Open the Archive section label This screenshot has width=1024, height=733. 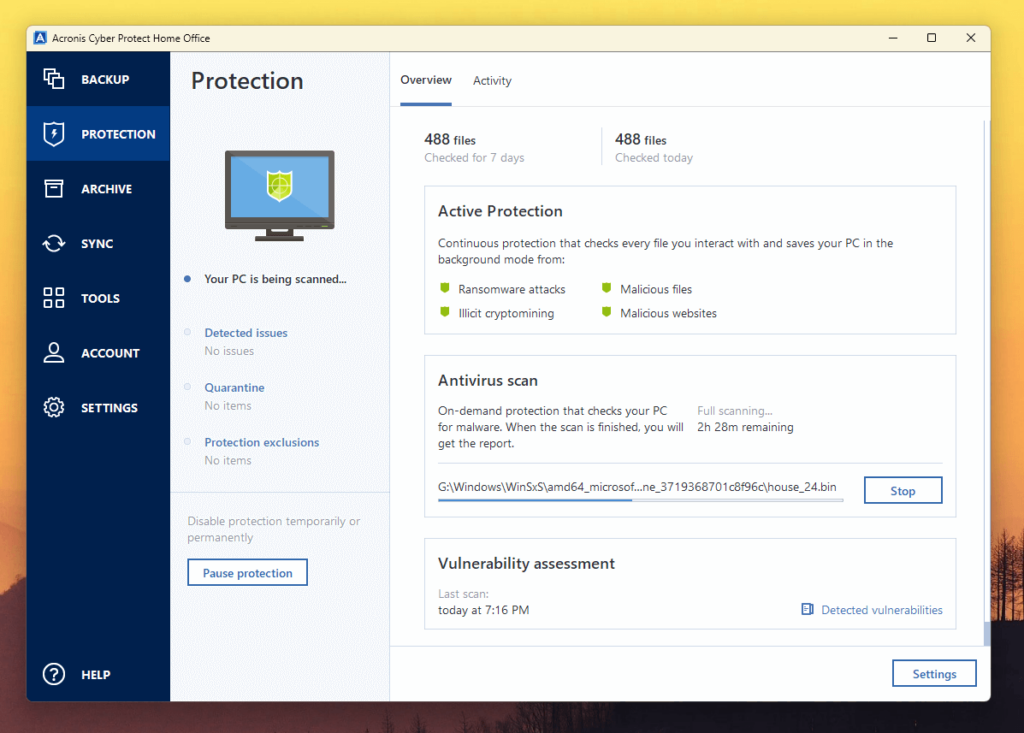pos(106,189)
